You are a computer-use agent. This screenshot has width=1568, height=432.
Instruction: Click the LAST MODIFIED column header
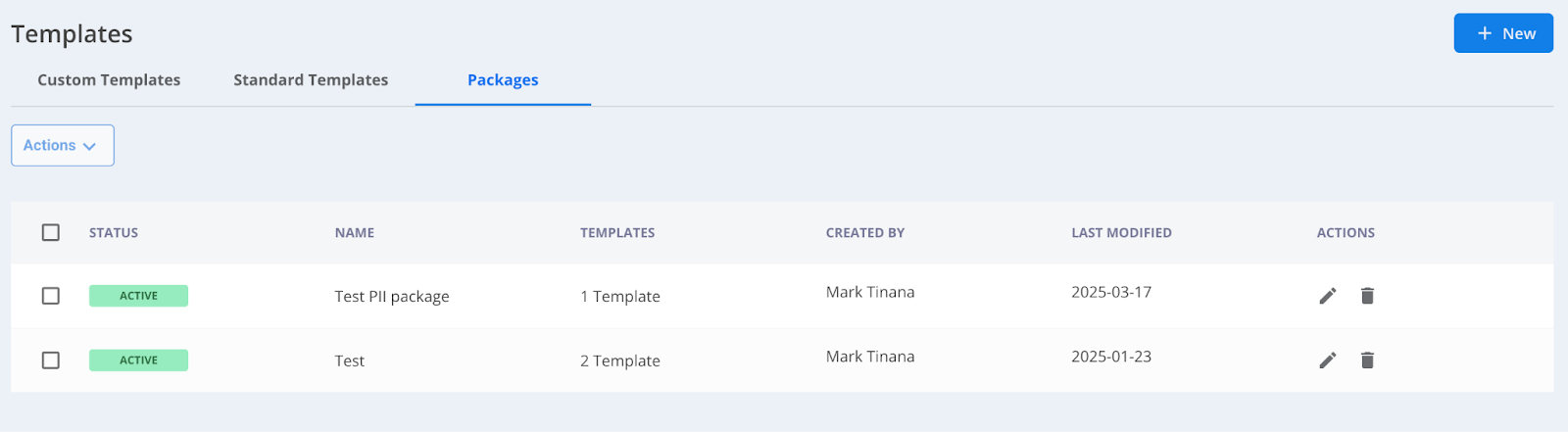1121,233
